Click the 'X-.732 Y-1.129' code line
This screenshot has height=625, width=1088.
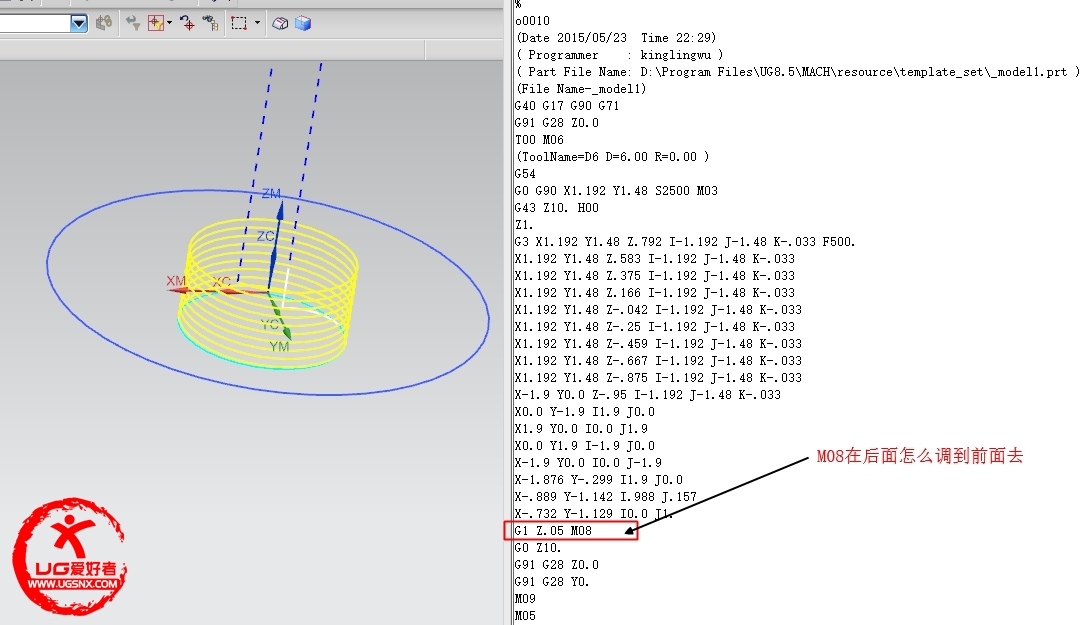[x=593, y=513]
